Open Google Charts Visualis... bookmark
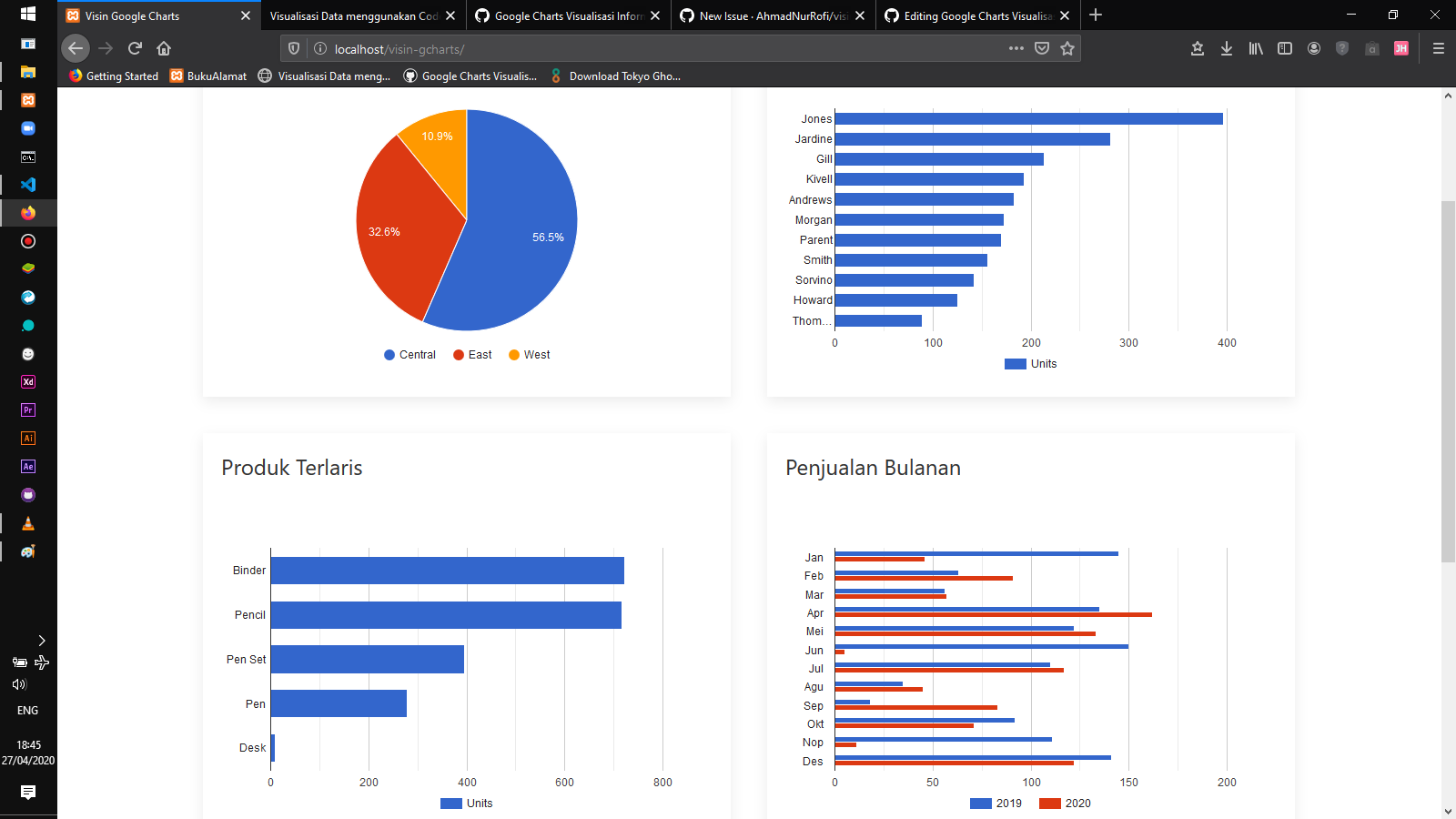Screen dimensions: 1456x819 tap(470, 76)
